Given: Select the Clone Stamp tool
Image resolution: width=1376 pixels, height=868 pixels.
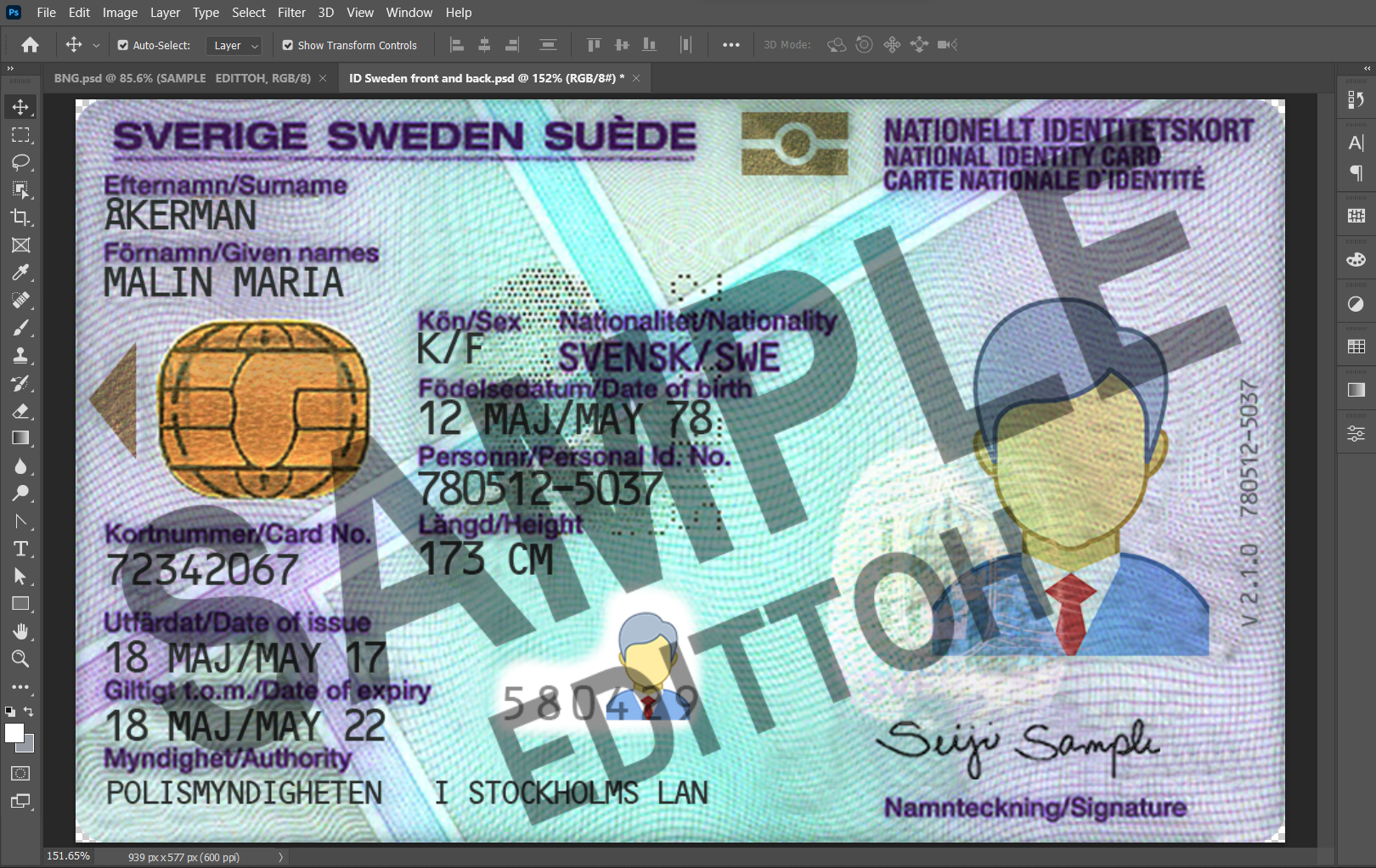Looking at the screenshot, I should tap(20, 355).
